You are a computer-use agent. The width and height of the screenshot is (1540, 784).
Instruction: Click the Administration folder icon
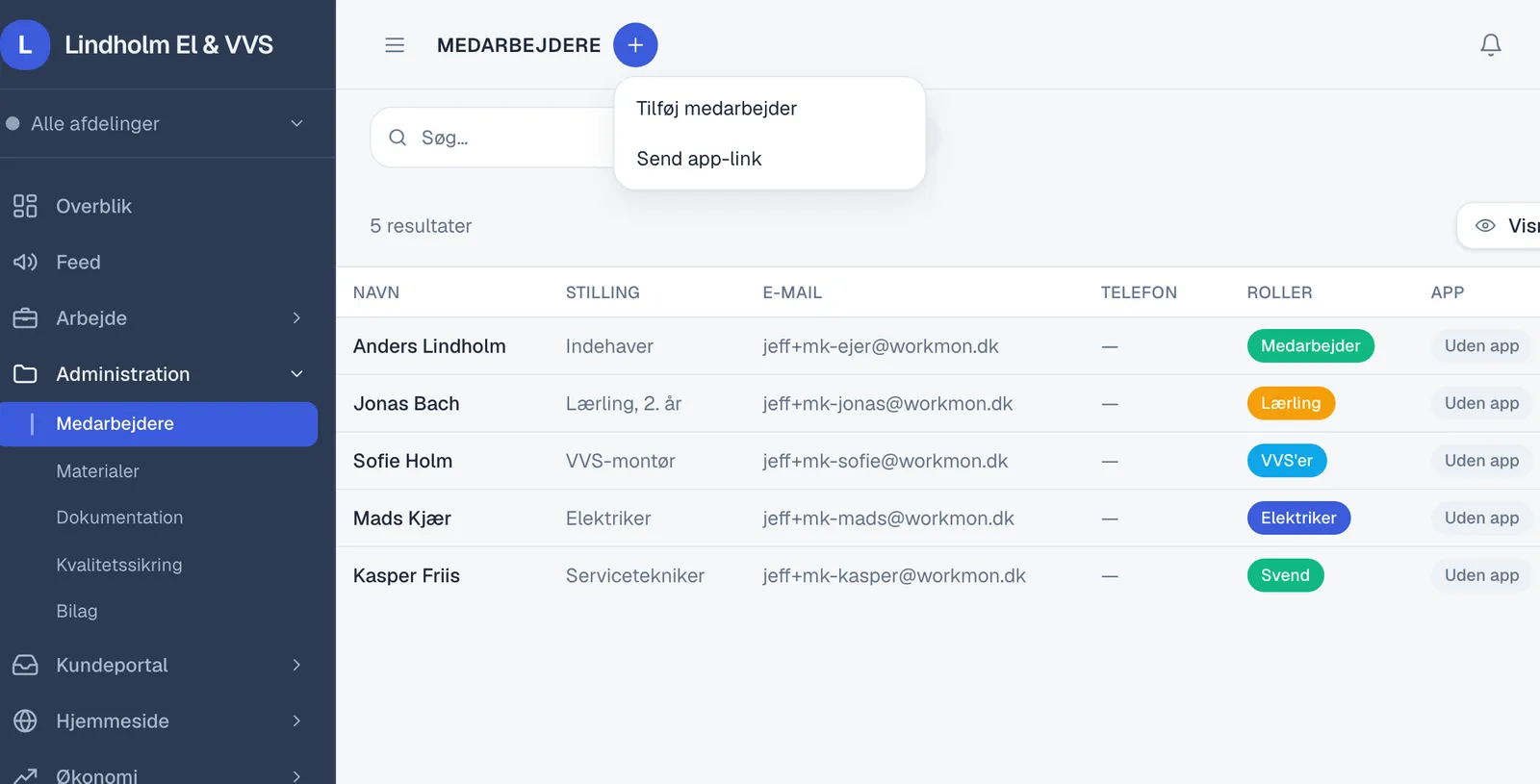[x=25, y=374]
